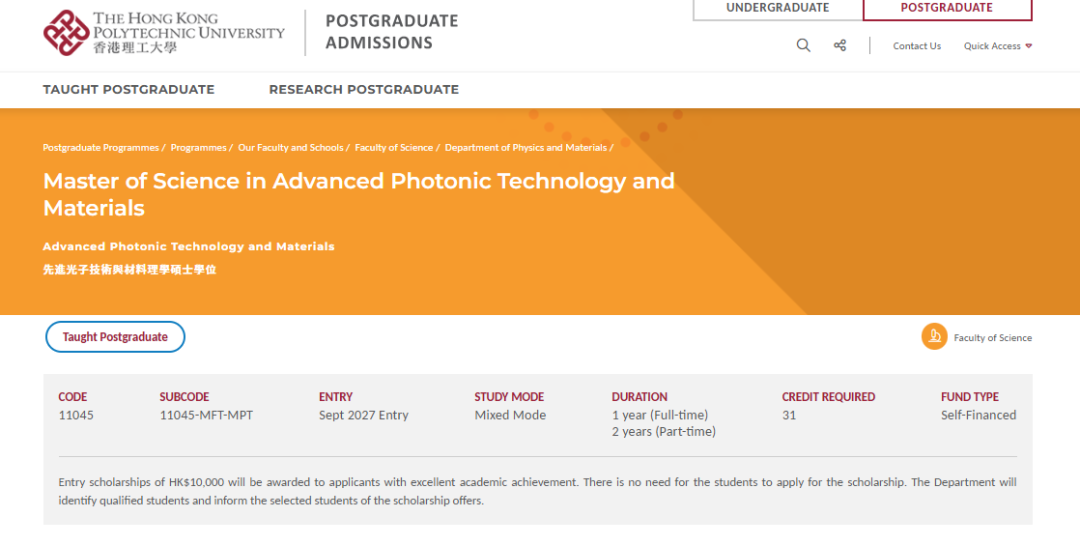Click the Postgraduate Admissions site title
Viewport: 1080px width, 546px height.
click(392, 32)
